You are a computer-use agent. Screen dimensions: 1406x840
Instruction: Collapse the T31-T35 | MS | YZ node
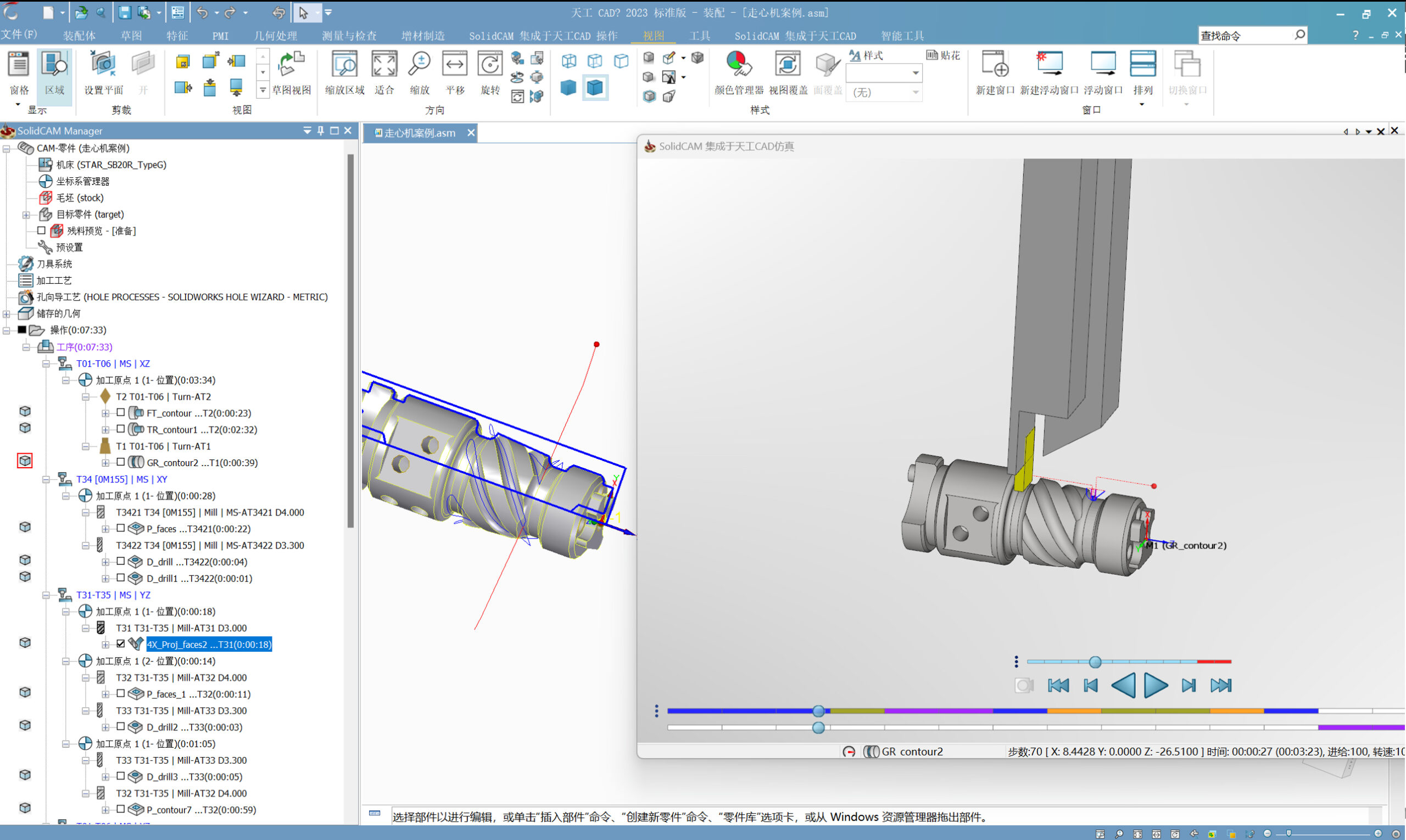(x=46, y=595)
